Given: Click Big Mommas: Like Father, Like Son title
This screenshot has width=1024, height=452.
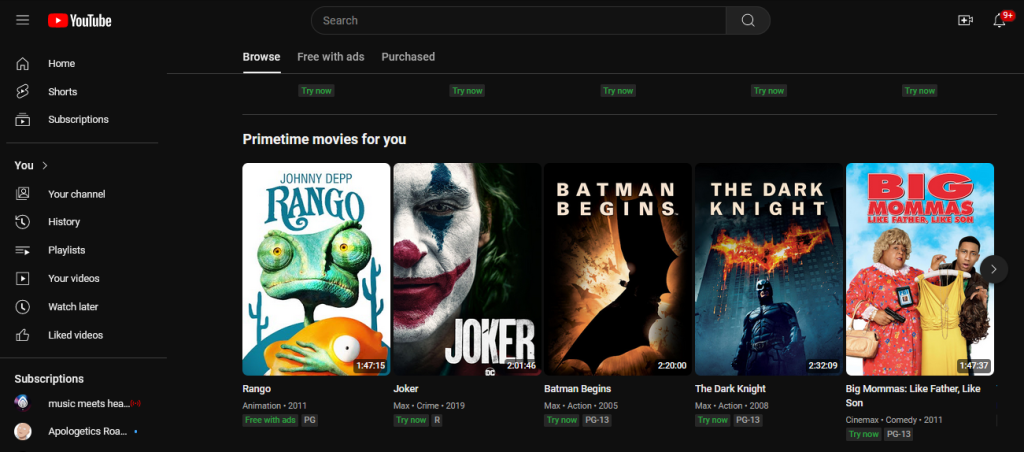Looking at the screenshot, I should [913, 396].
